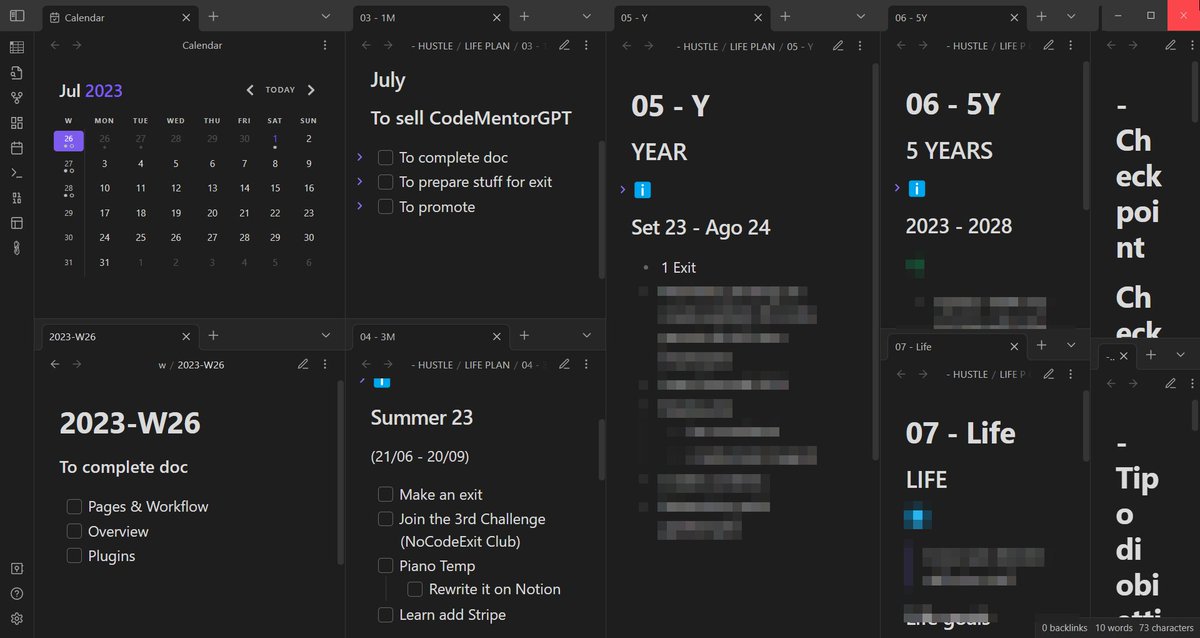The image size is (1200, 638).
Task: Click the calendar daily note ribbon icon
Action: click(x=17, y=147)
